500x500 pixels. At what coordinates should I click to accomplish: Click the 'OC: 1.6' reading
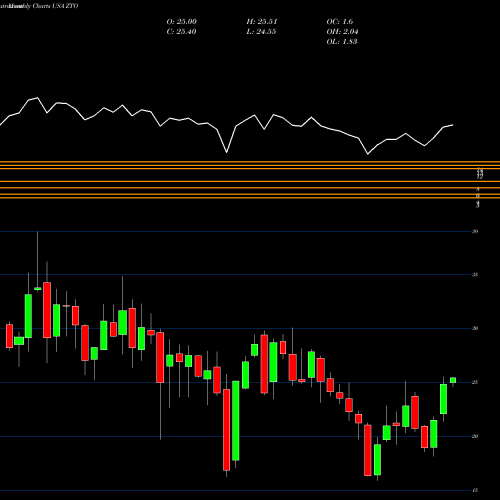pyautogui.click(x=340, y=22)
